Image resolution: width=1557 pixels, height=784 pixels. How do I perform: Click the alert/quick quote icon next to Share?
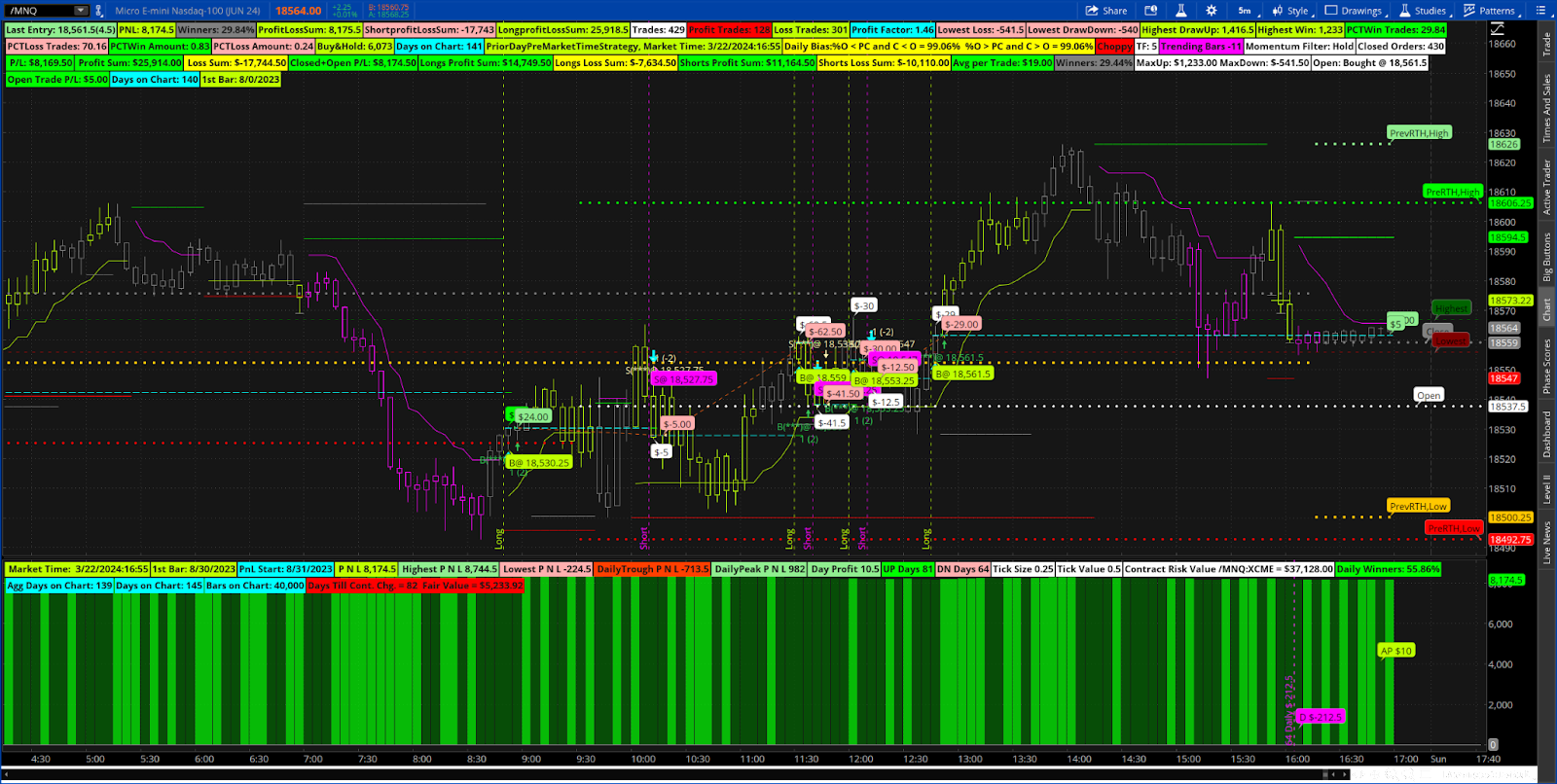1150,11
